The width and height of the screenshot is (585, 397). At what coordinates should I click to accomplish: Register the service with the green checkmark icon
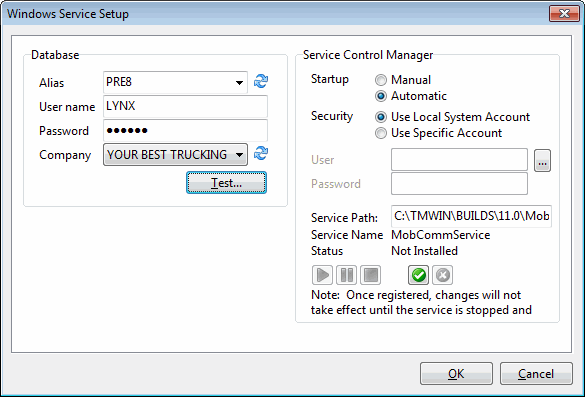point(418,275)
